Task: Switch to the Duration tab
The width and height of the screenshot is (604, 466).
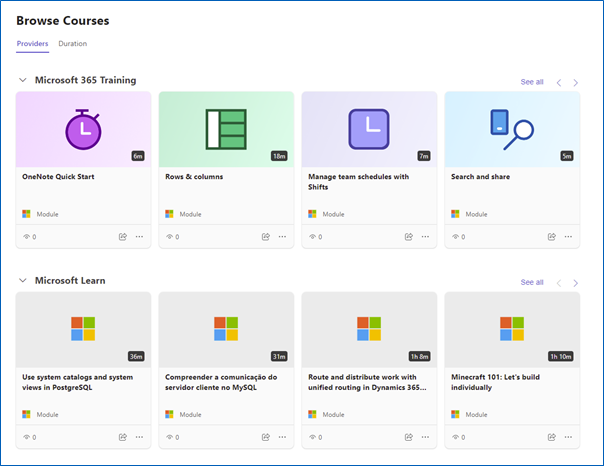Action: pos(72,44)
